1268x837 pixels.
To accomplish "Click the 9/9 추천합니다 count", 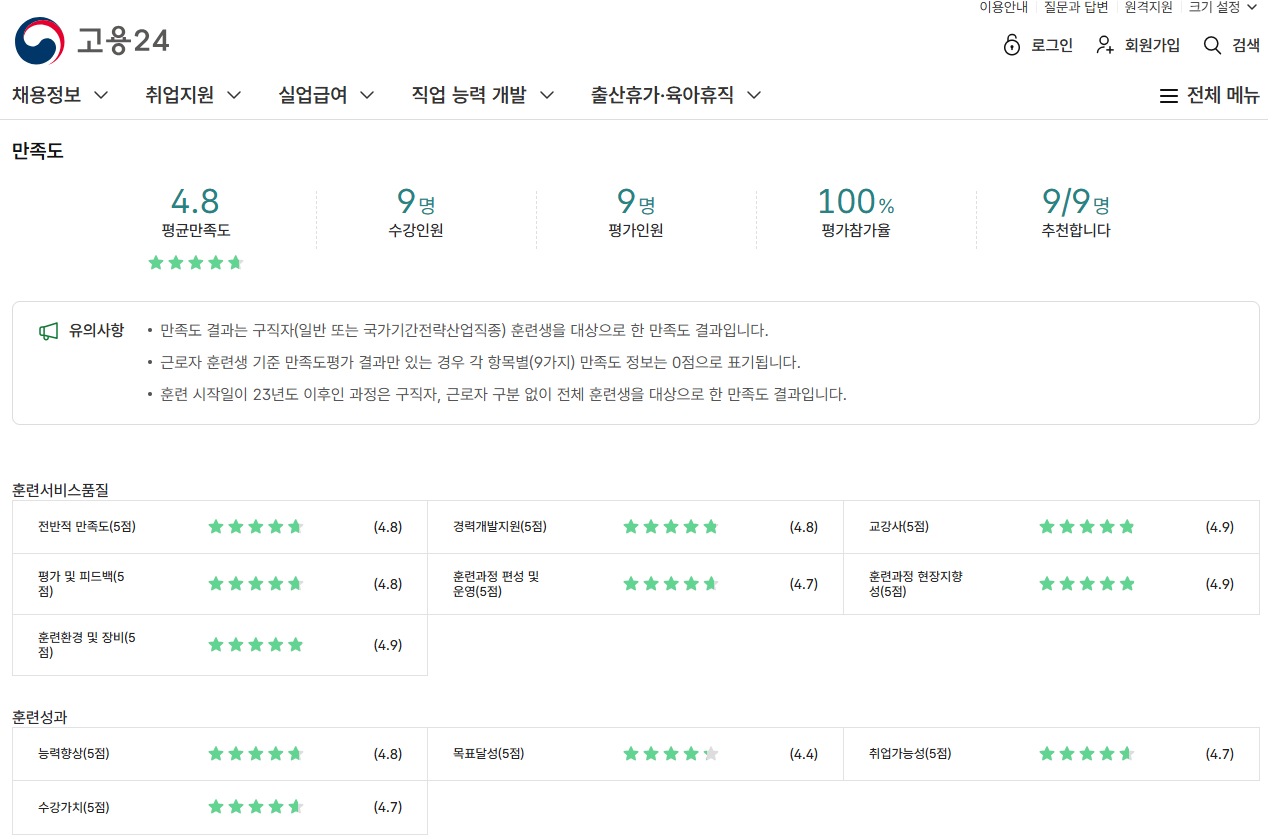I will (1066, 202).
